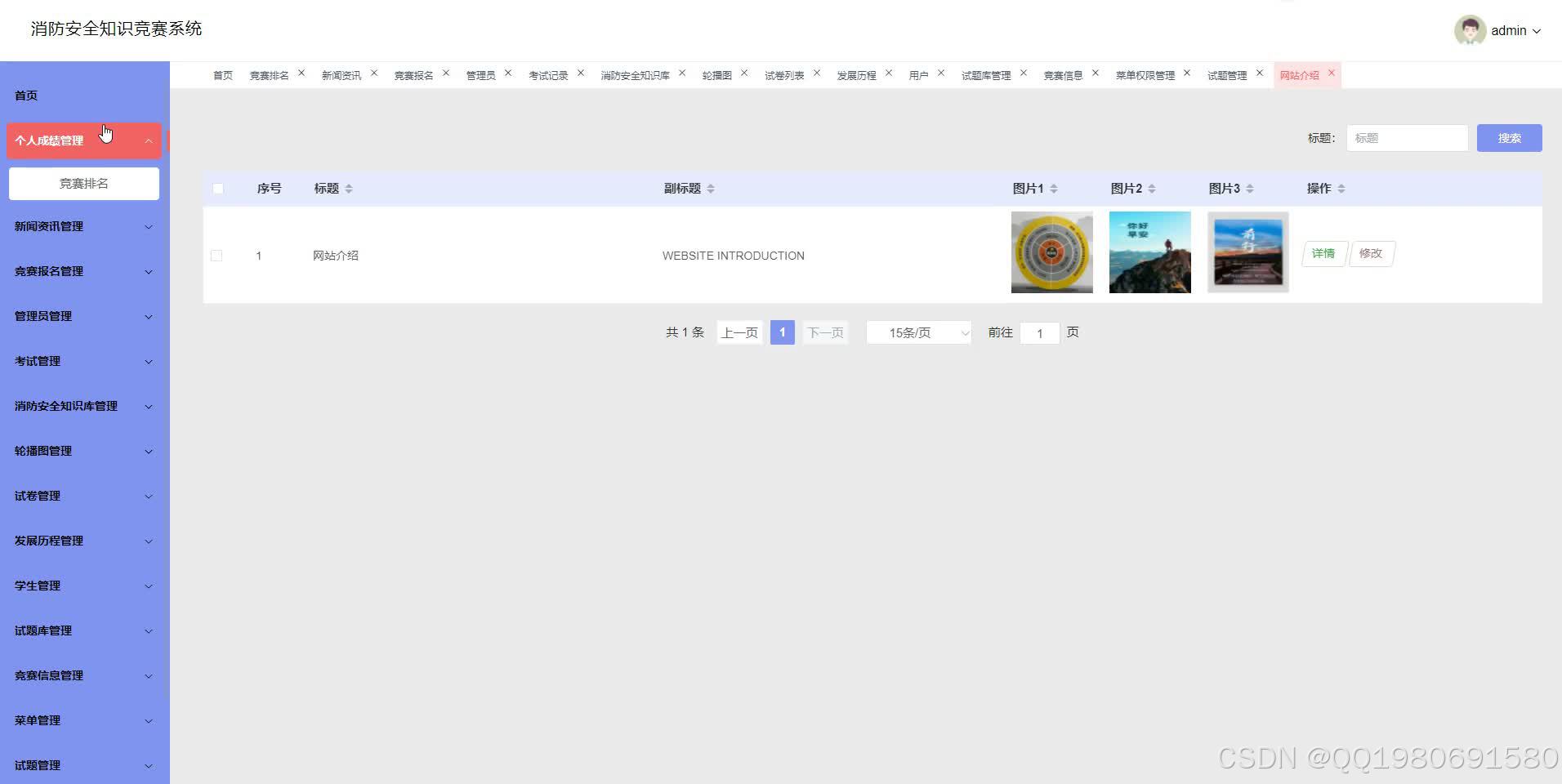The height and width of the screenshot is (784, 1562).
Task: Close the 用户 tab with its X icon
Action: [x=942, y=73]
